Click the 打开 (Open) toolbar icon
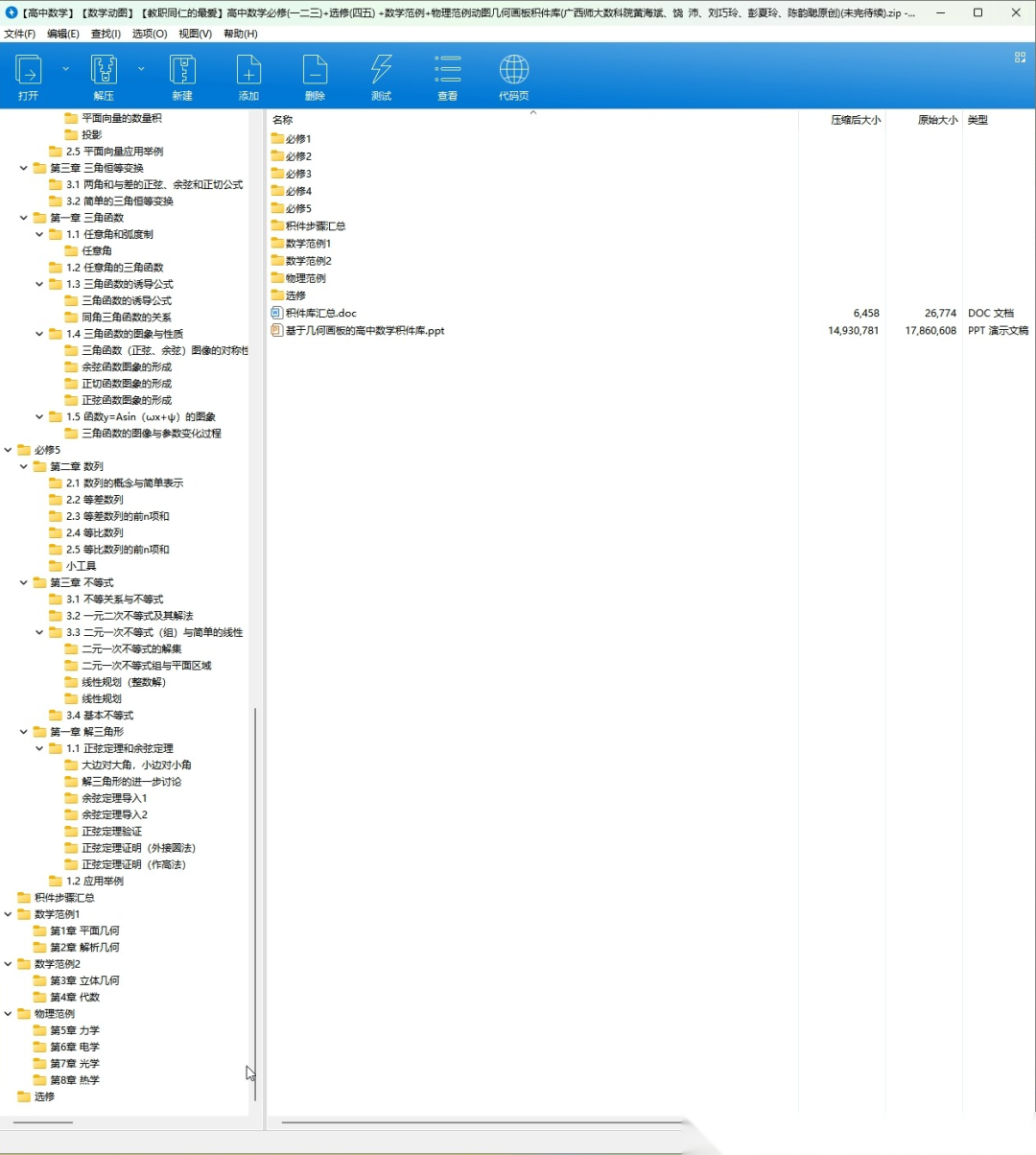Screen dimensions: 1036x1155 pyautogui.click(x=29, y=71)
